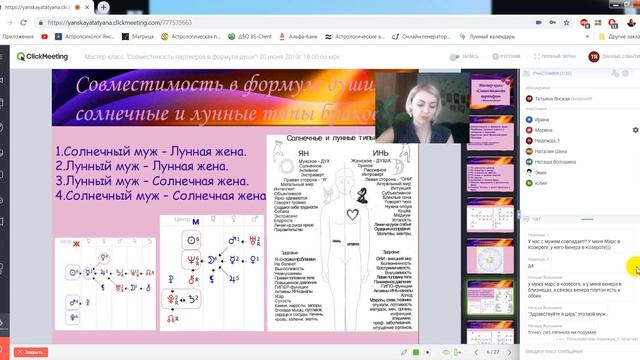This screenshot has width=640, height=360.
Task: Open the Альфа-банк bookmark
Action: coord(298,36)
